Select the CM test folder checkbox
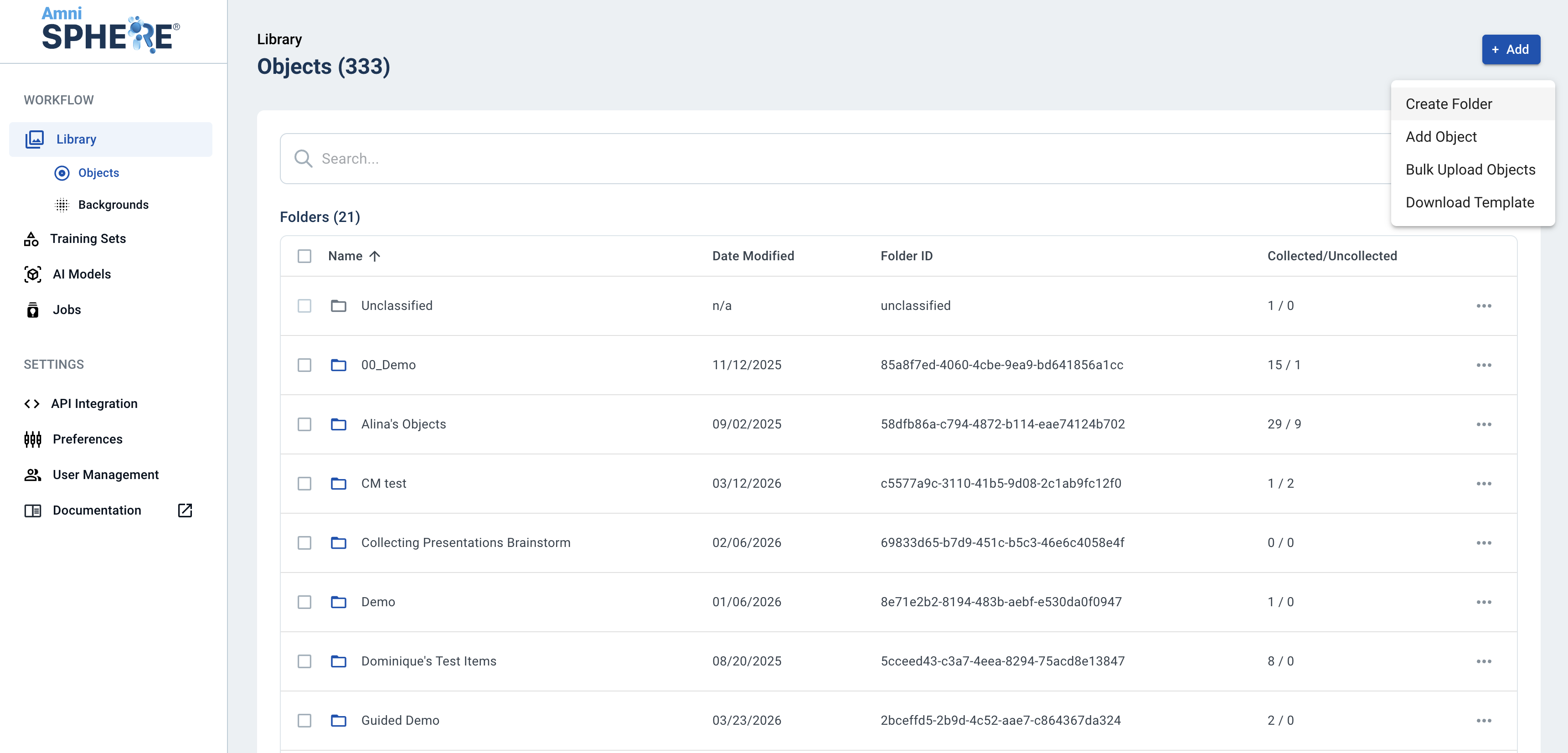The width and height of the screenshot is (1568, 753). click(x=304, y=483)
